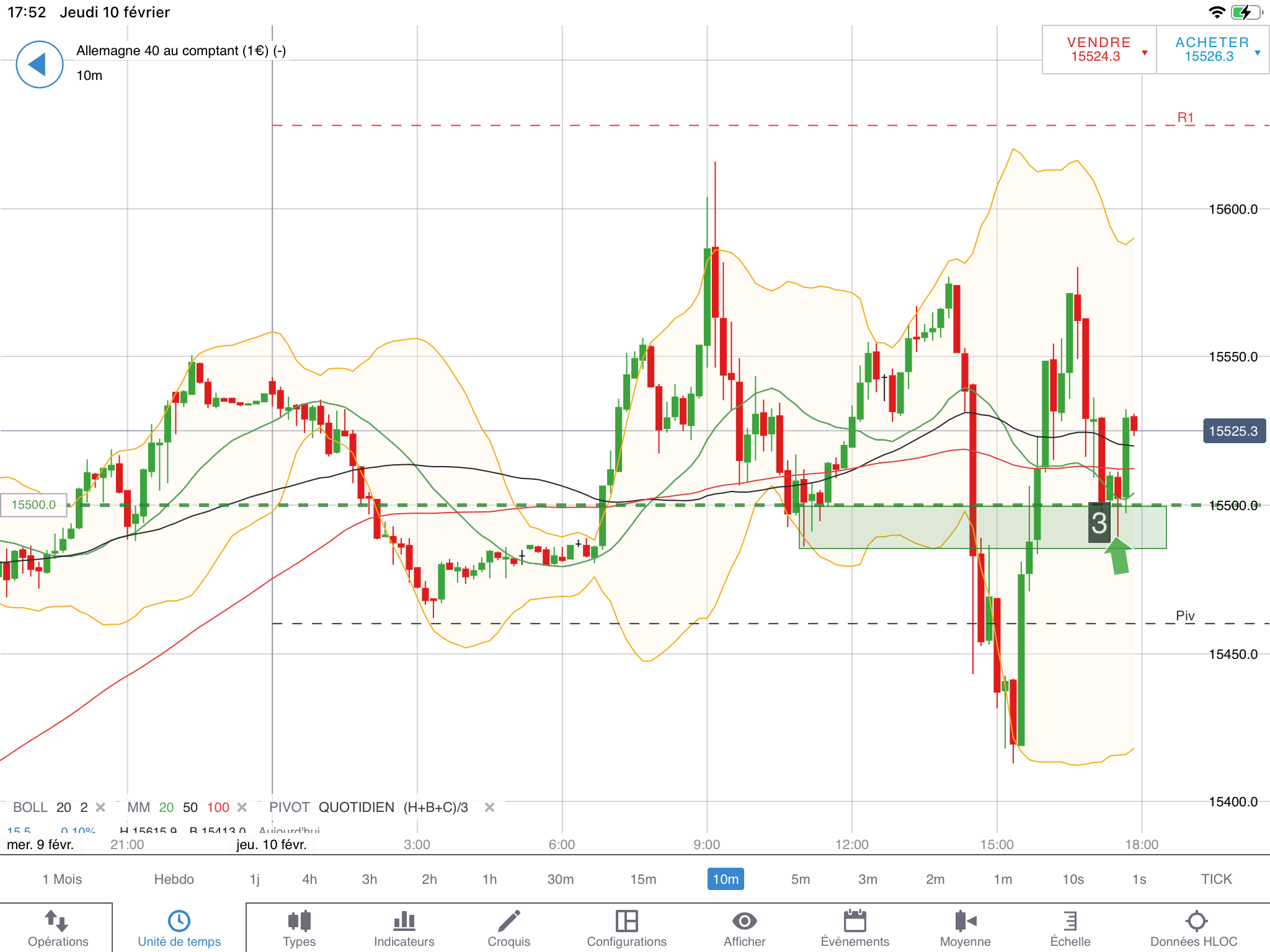Select the 1h time unit
The height and width of the screenshot is (952, 1270).
489,879
